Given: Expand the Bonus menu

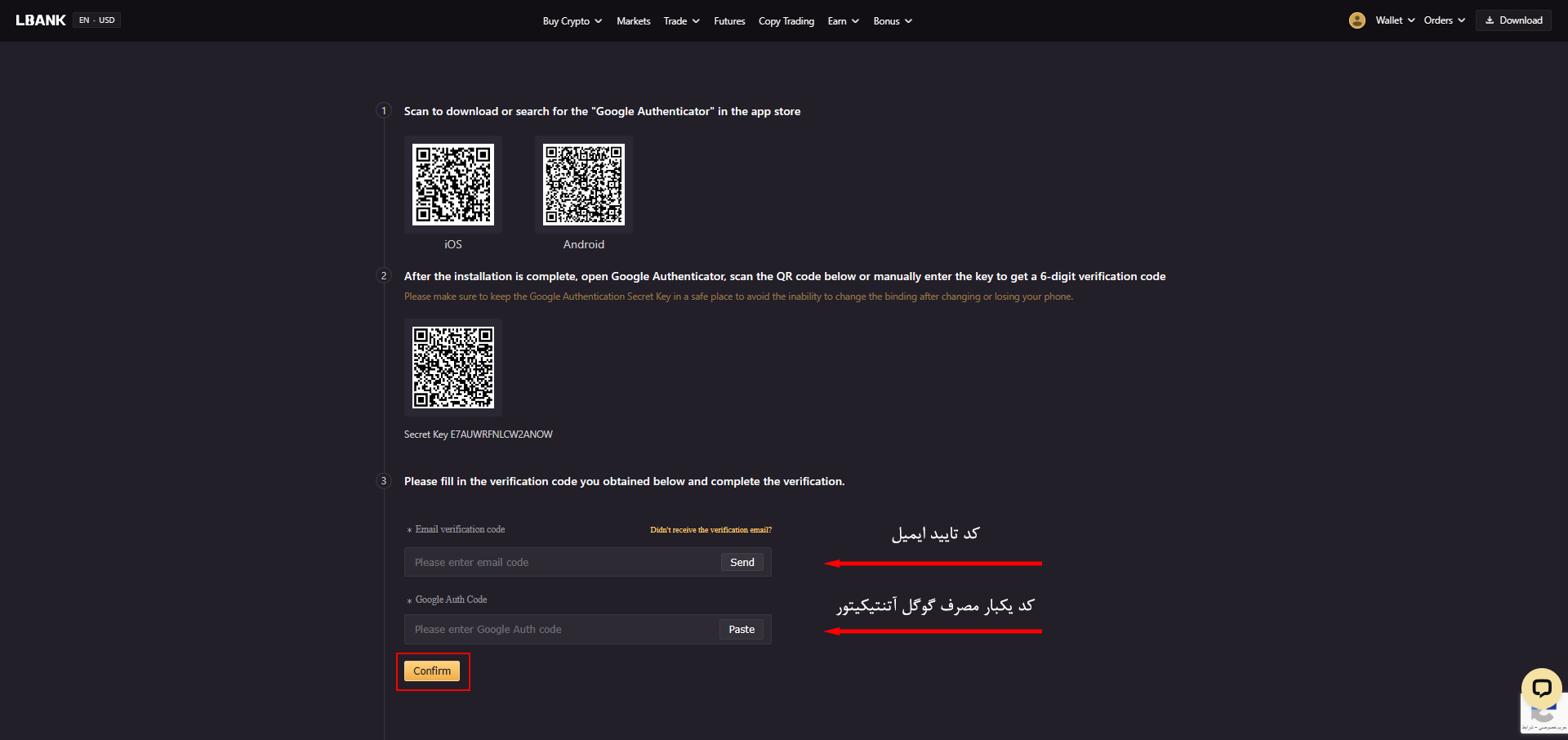Looking at the screenshot, I should 893,21.
